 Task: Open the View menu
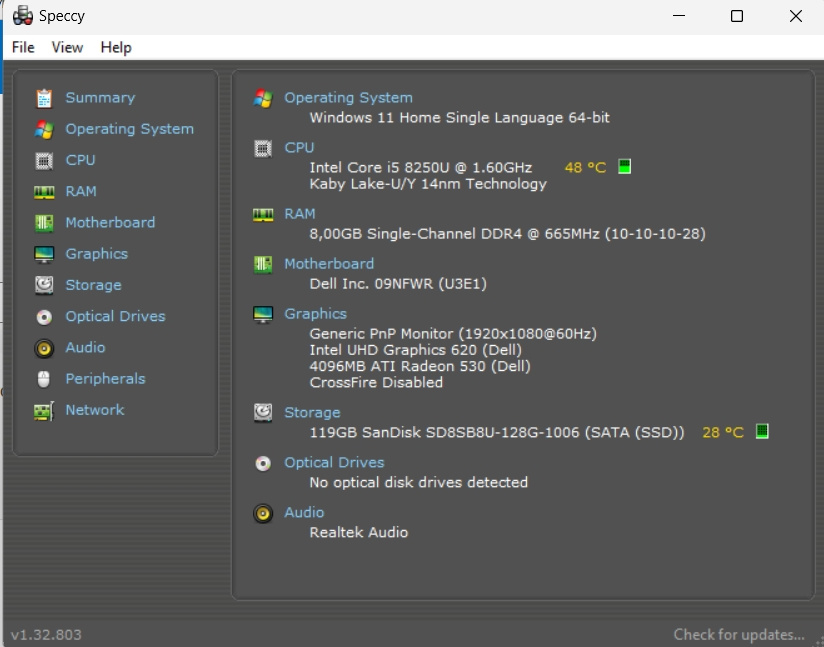pos(67,47)
